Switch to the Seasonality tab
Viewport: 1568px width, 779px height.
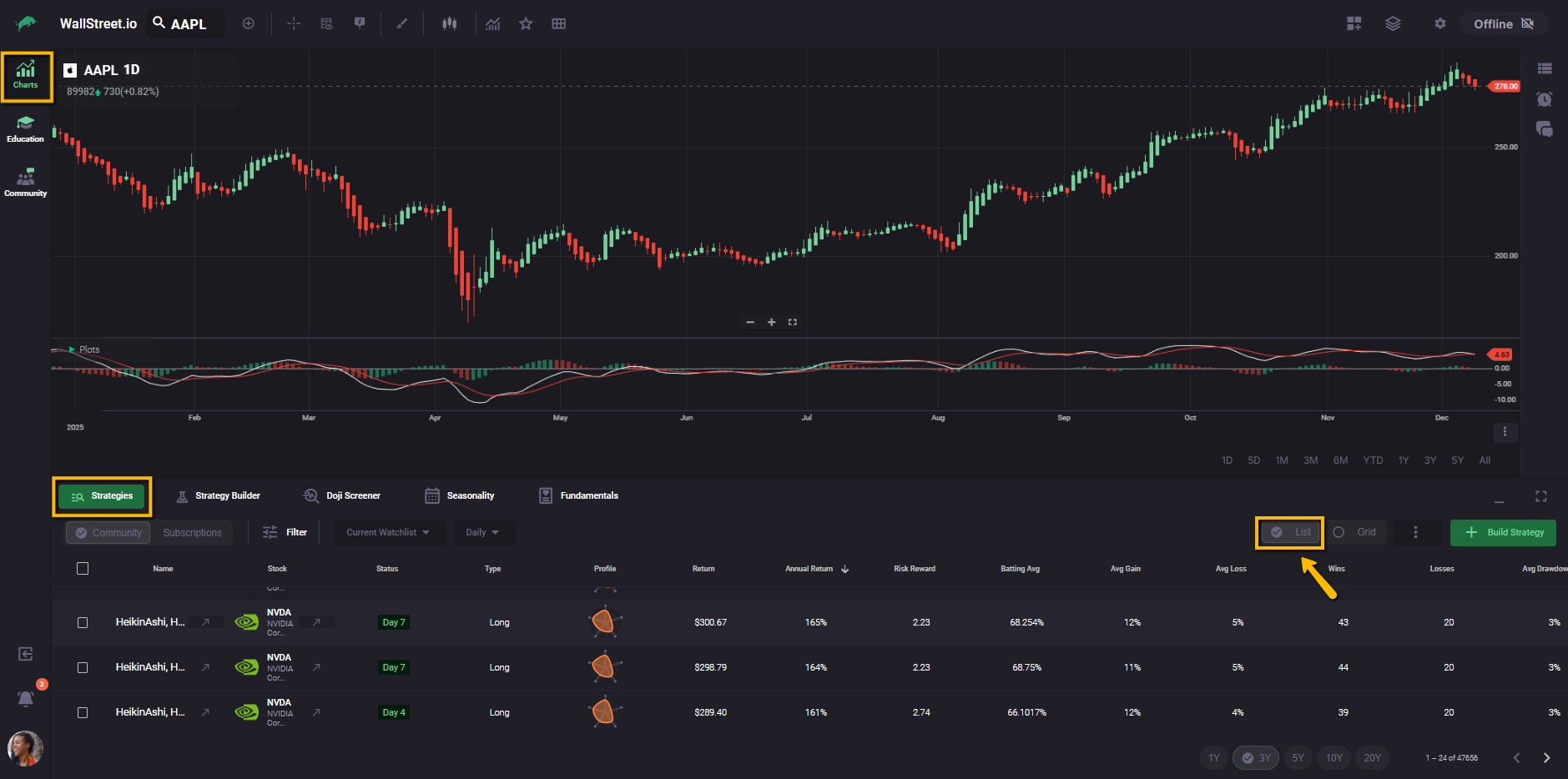(x=460, y=495)
